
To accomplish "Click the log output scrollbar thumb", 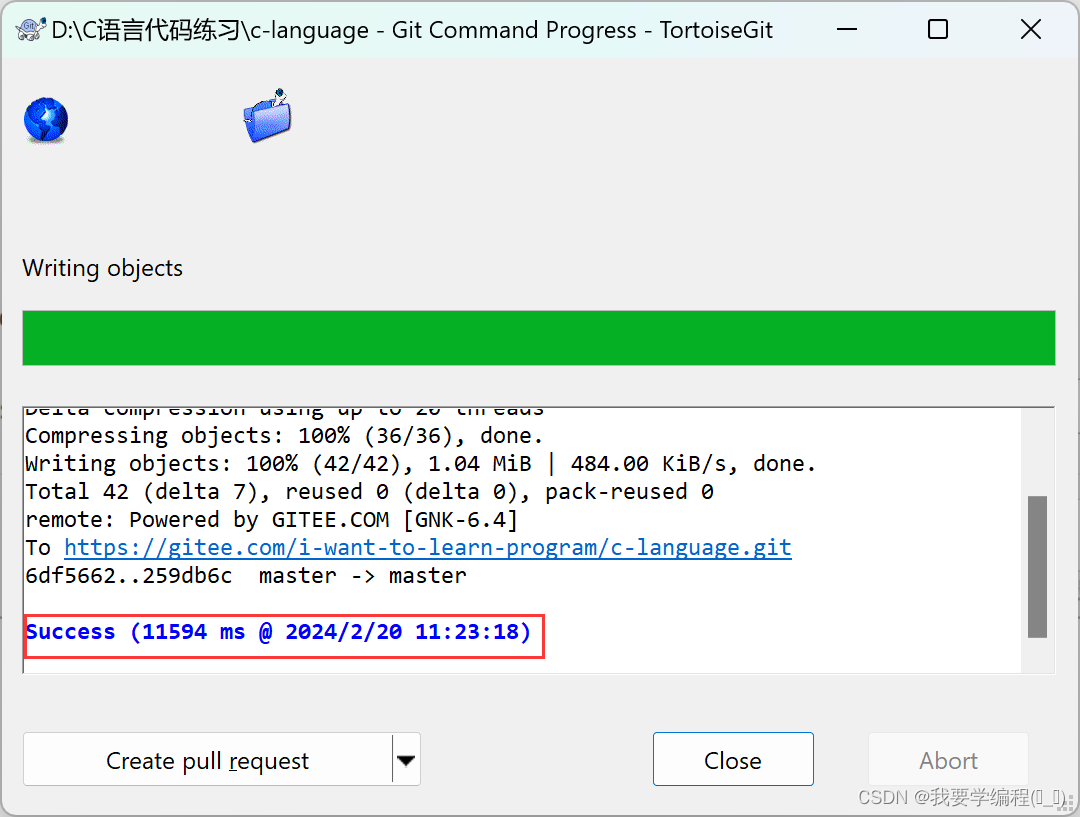I will 1037,566.
